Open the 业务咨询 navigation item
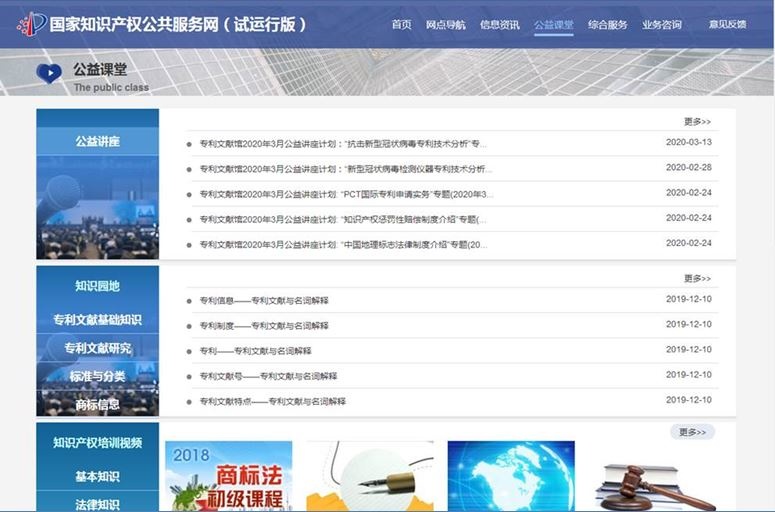 662,24
